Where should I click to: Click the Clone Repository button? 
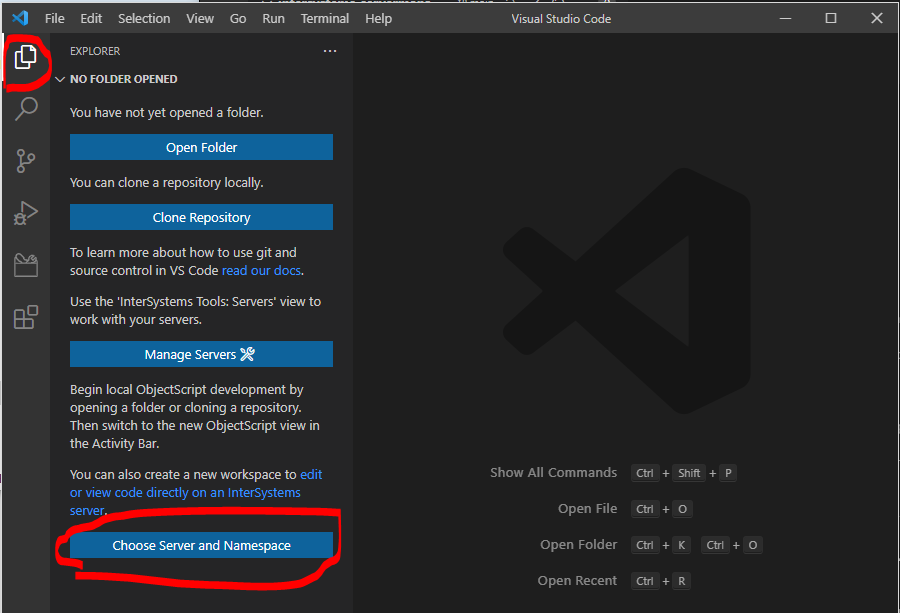[x=201, y=217]
